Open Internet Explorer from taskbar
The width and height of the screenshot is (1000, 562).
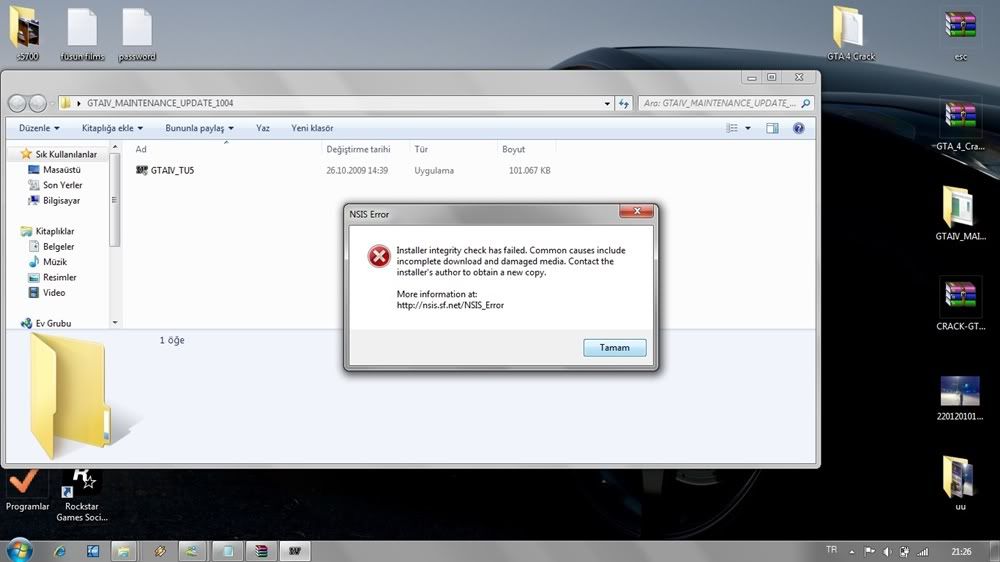(61, 551)
